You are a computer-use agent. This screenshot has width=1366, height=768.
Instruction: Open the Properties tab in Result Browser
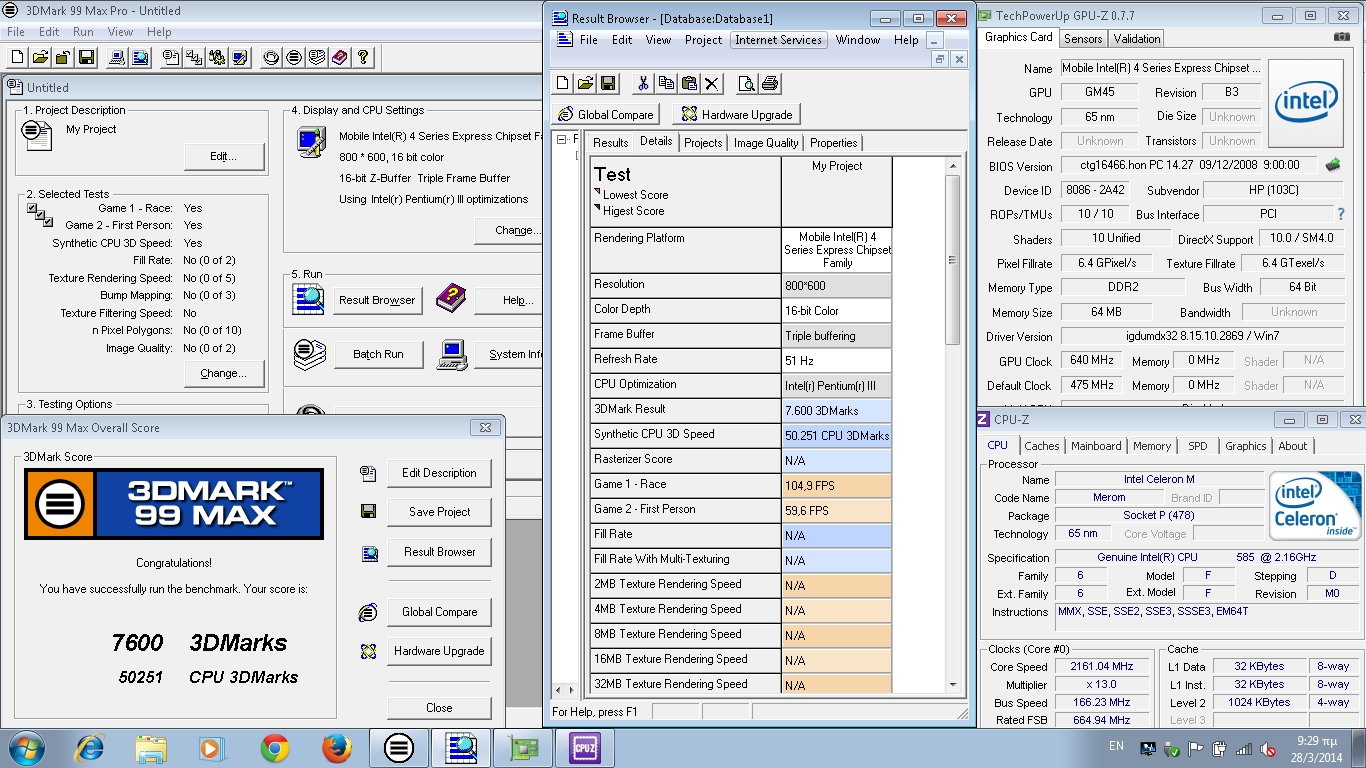pos(833,143)
